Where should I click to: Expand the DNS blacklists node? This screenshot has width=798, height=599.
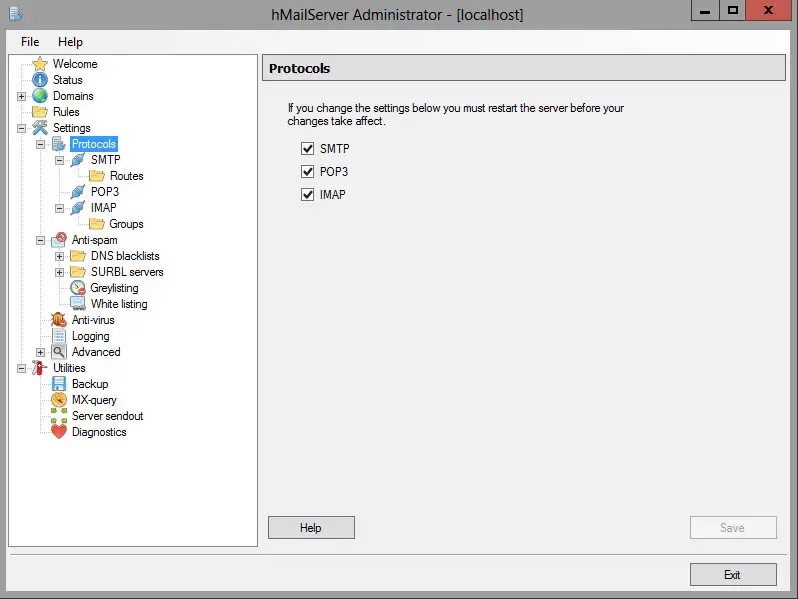[60, 256]
